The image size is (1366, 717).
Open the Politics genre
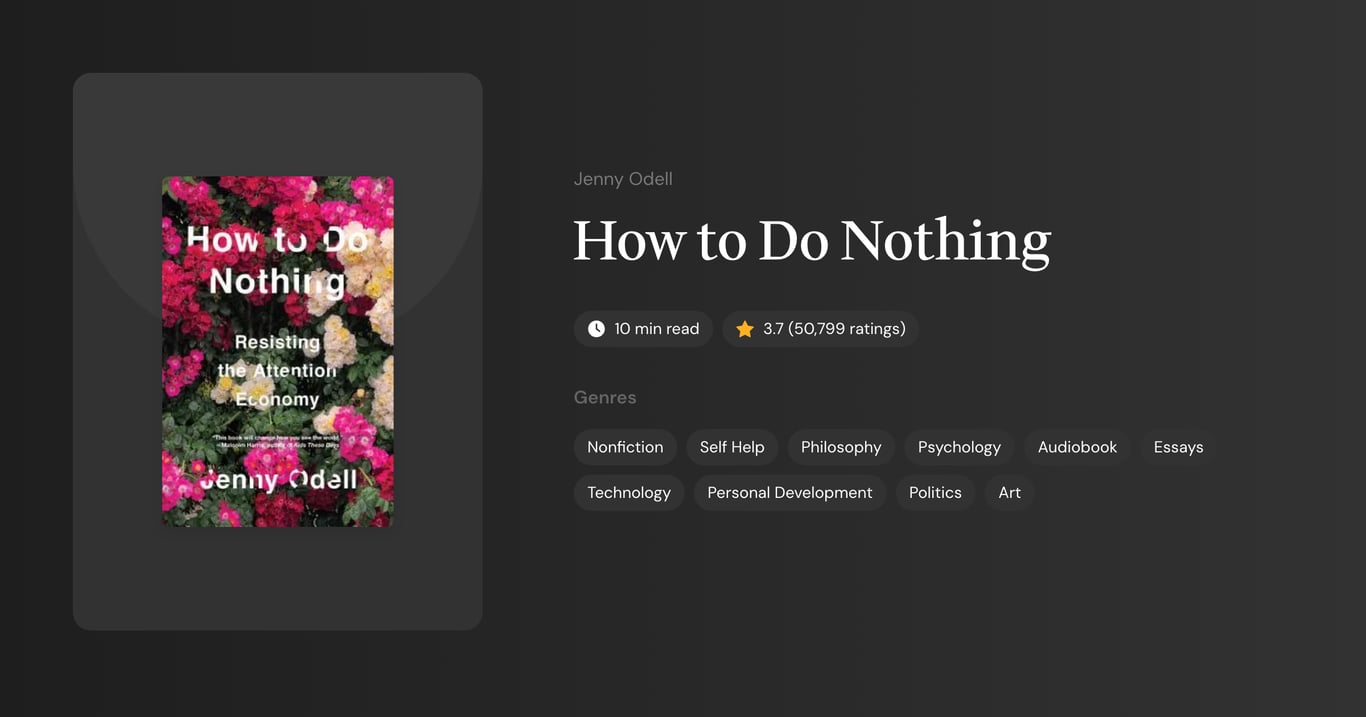(935, 492)
